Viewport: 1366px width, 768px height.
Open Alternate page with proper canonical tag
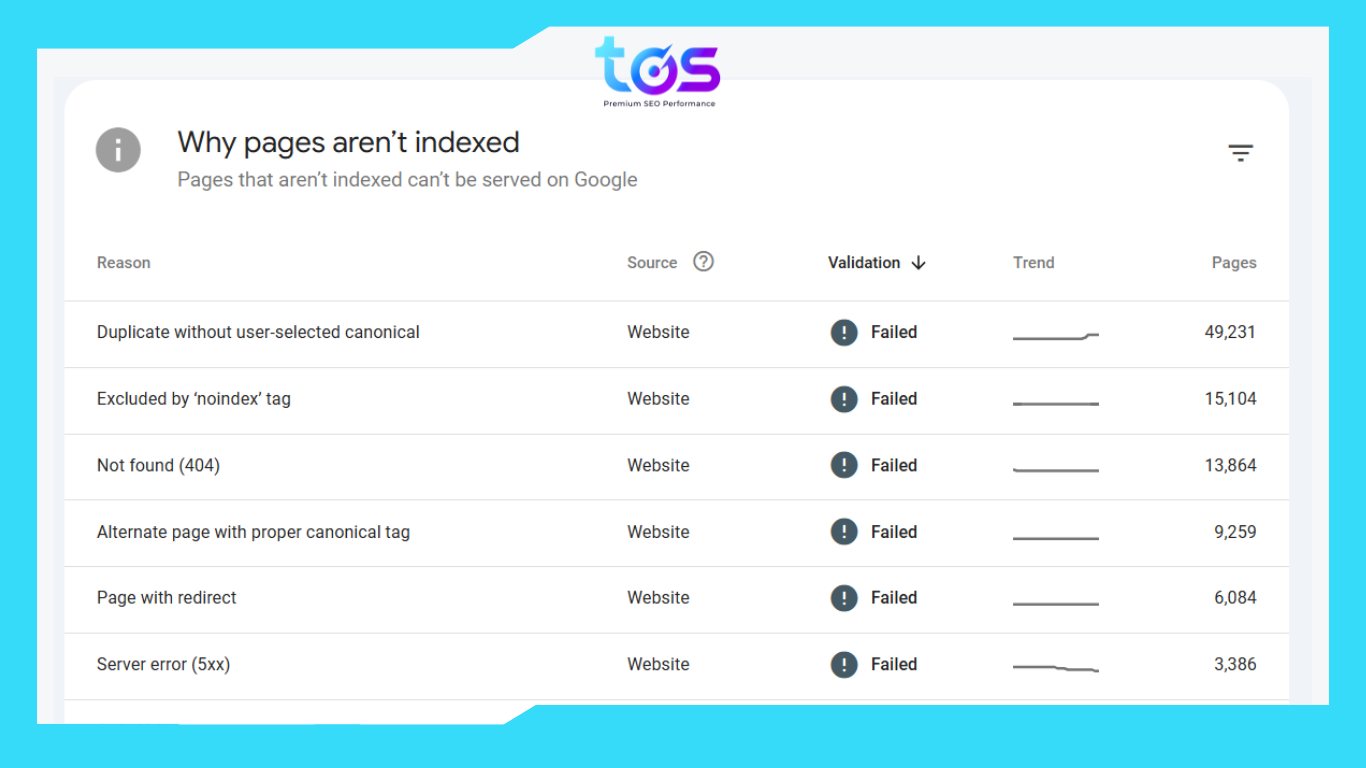point(253,532)
